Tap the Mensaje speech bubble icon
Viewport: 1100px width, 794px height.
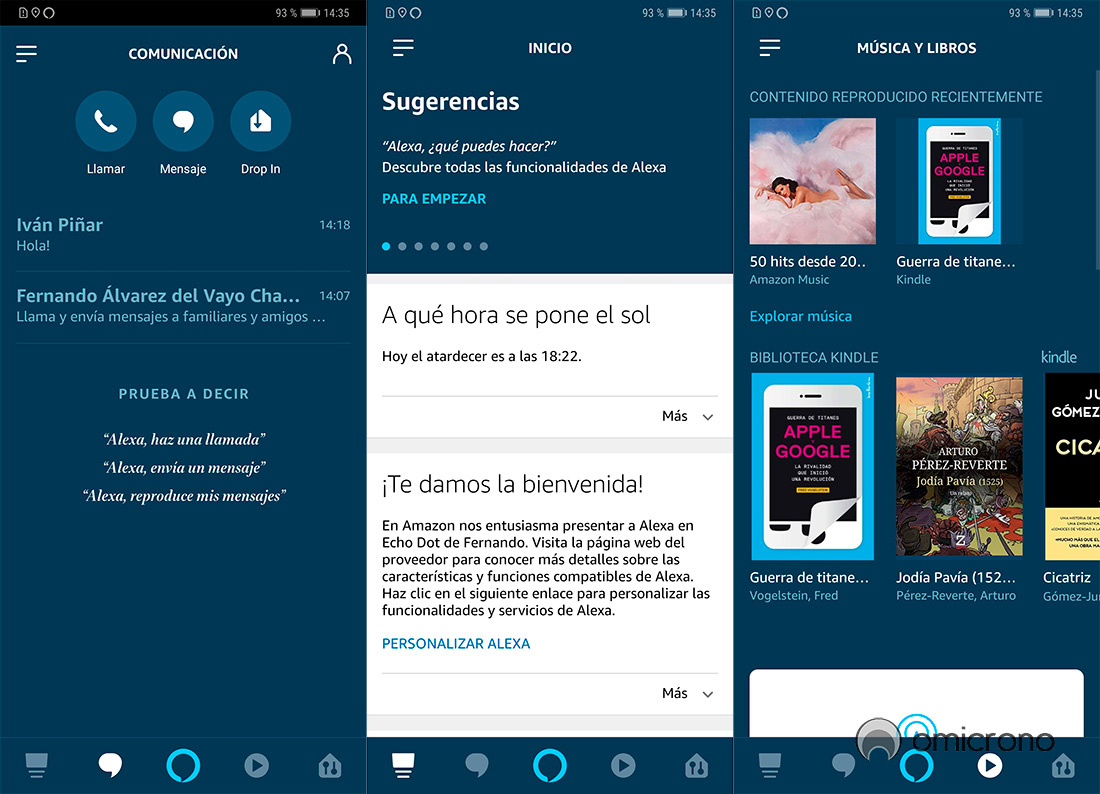tap(183, 121)
